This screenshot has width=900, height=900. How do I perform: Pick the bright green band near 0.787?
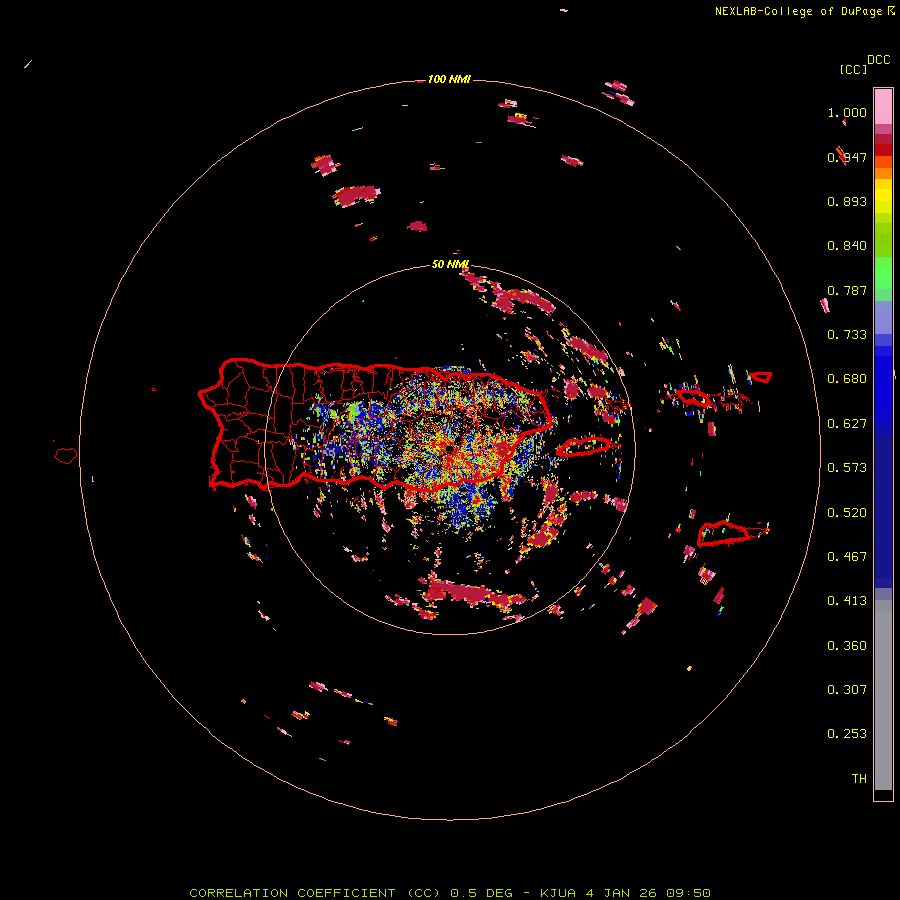point(883,273)
